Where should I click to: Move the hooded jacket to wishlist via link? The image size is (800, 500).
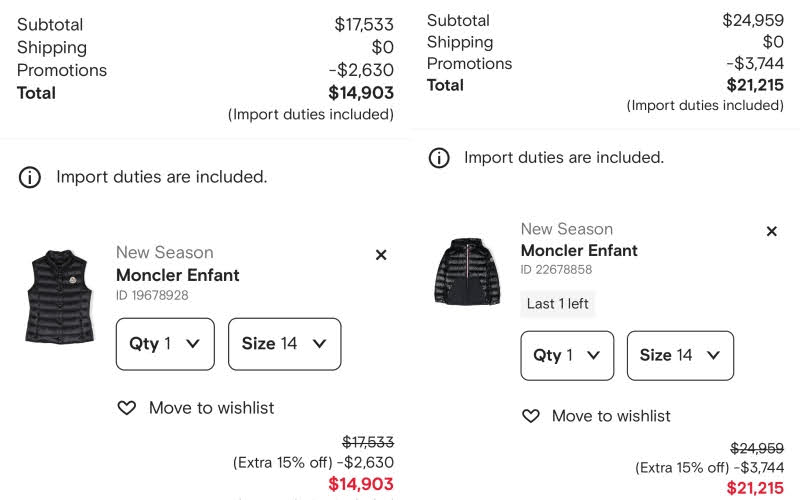pyautogui.click(x=611, y=416)
